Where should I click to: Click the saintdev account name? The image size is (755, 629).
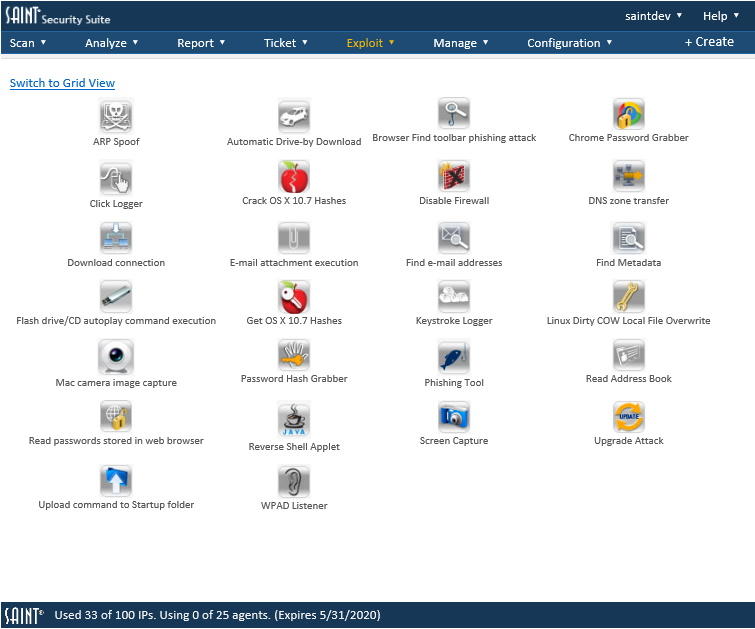(x=648, y=16)
